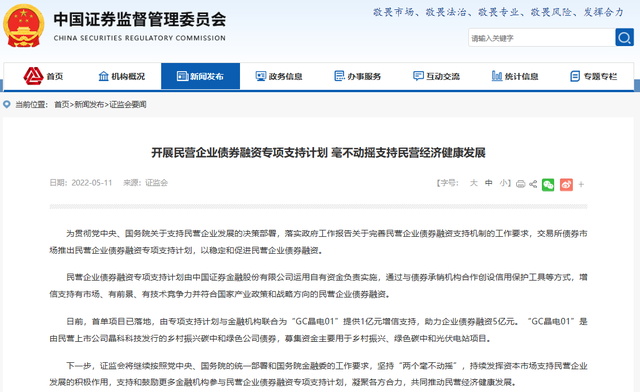Click the CSRC national emblem logo

click(23, 26)
